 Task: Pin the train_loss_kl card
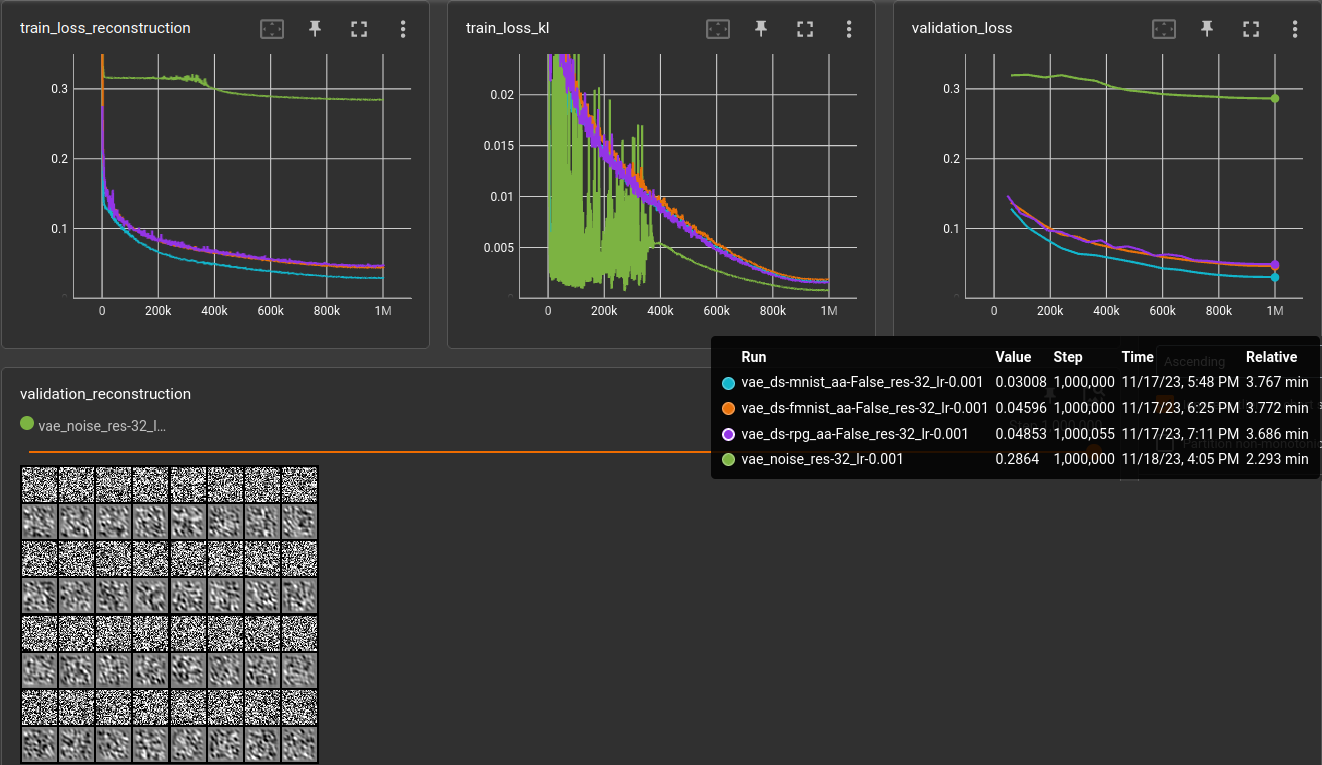(x=761, y=29)
